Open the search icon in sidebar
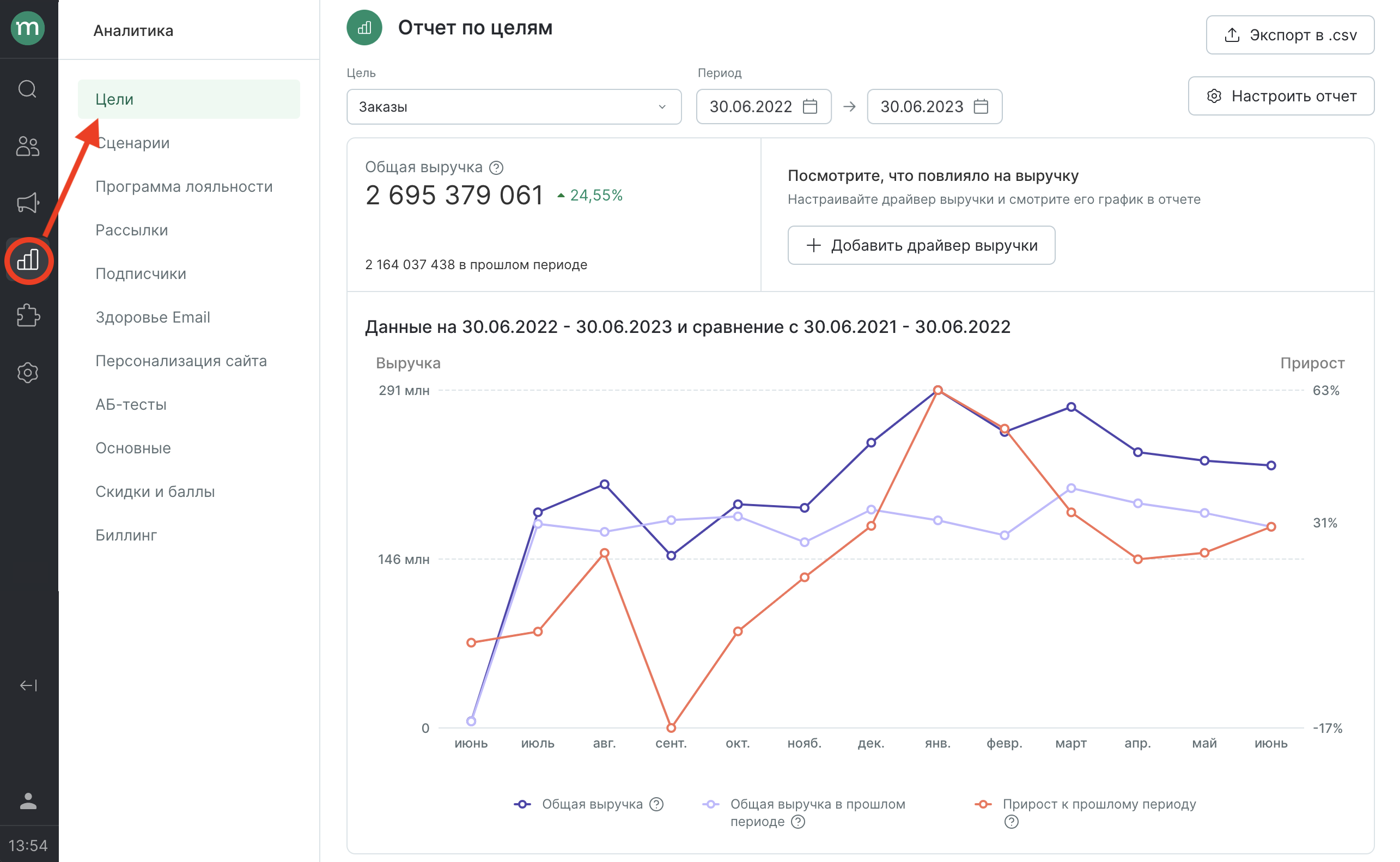The image size is (1400, 862). tap(27, 89)
